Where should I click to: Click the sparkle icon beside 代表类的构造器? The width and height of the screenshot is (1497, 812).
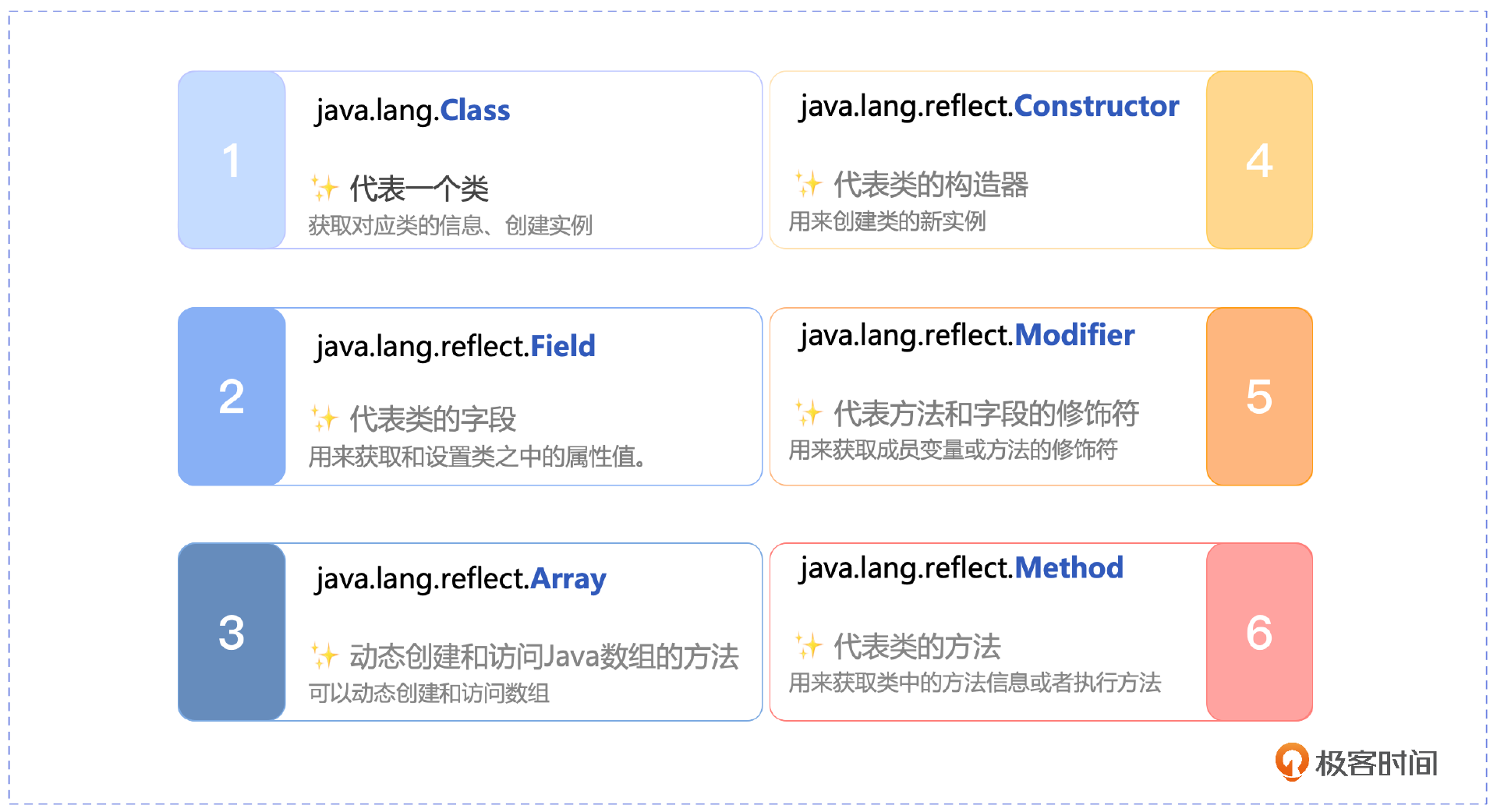coord(809,184)
